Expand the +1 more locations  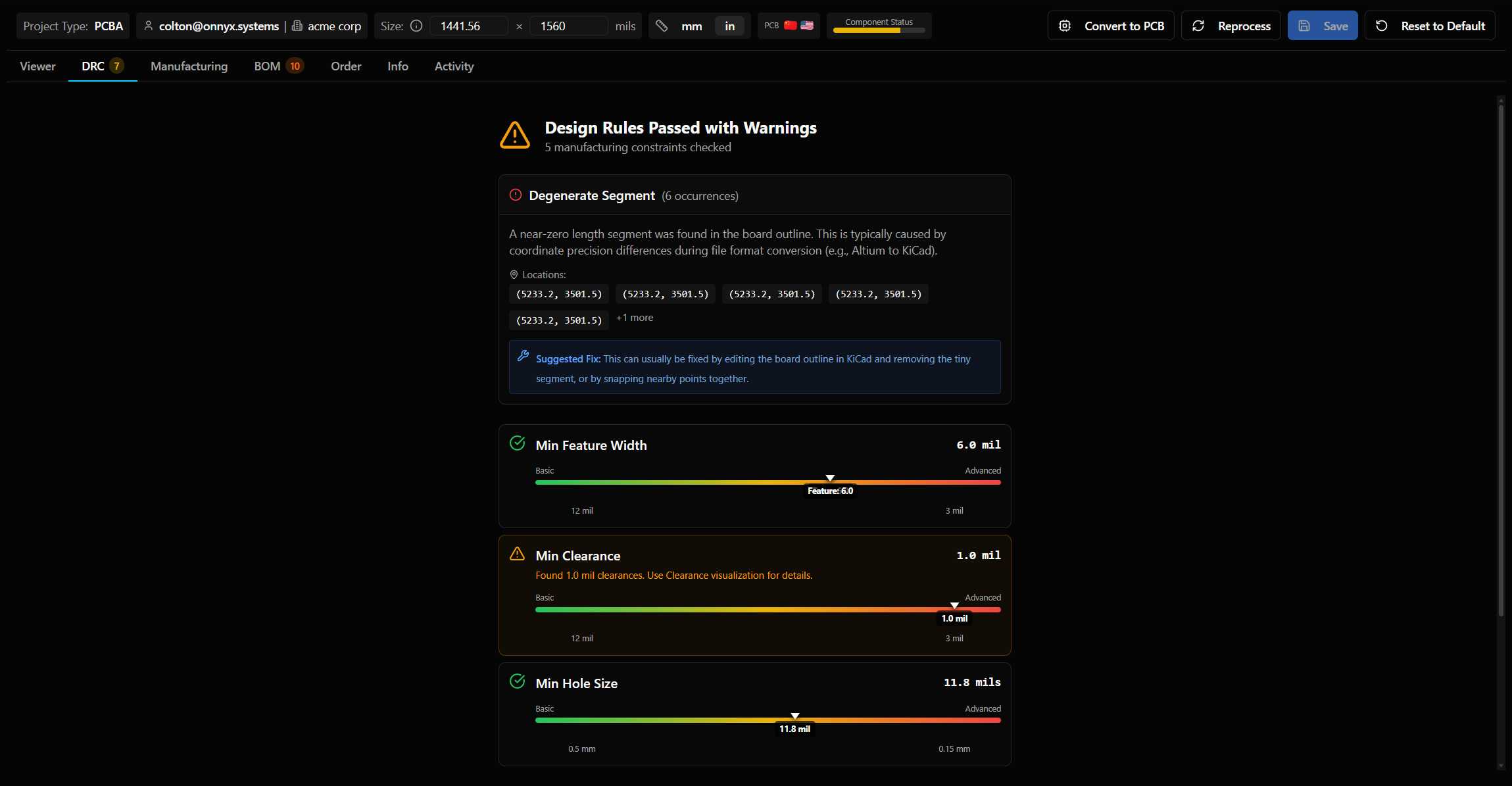tap(634, 318)
